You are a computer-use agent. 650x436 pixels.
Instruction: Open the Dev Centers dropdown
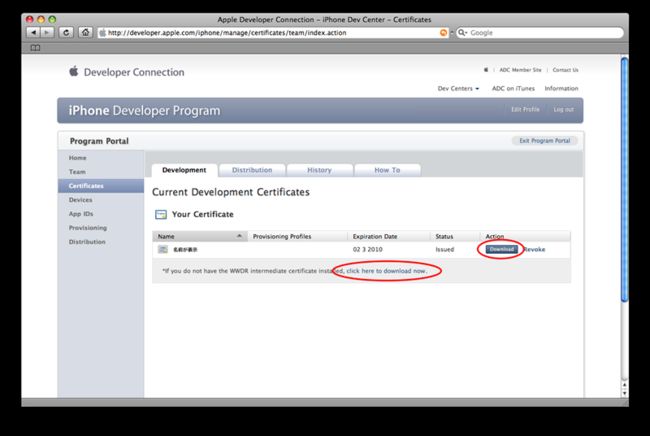458,88
